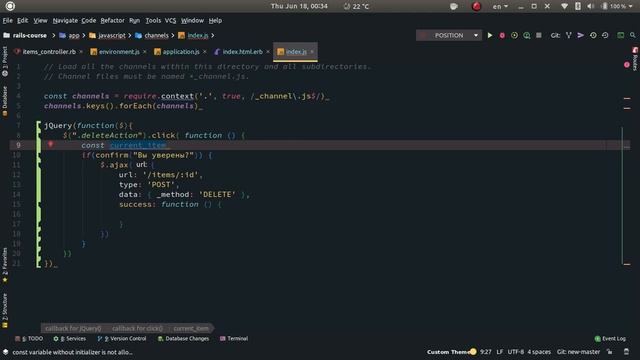640x360 pixels.
Task: Click the Custom Theme status widget
Action: (x=452, y=352)
